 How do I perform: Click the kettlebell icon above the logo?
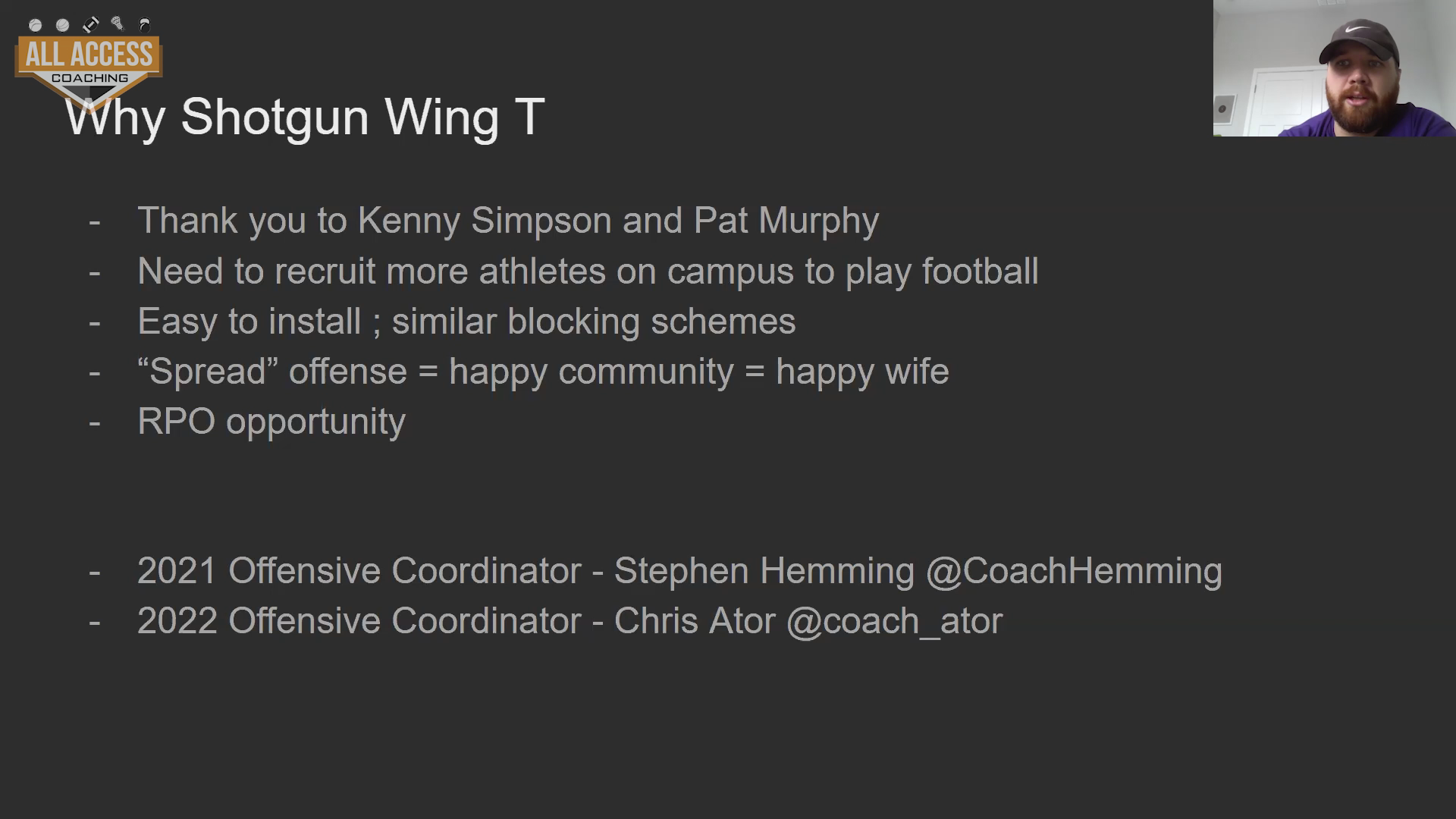click(144, 25)
